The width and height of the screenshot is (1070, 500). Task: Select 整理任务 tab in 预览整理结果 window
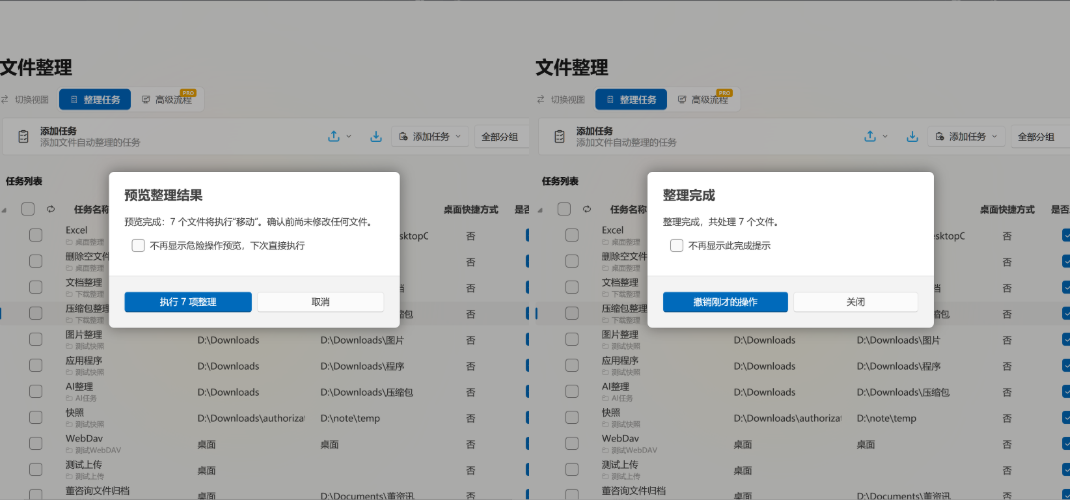pos(95,100)
